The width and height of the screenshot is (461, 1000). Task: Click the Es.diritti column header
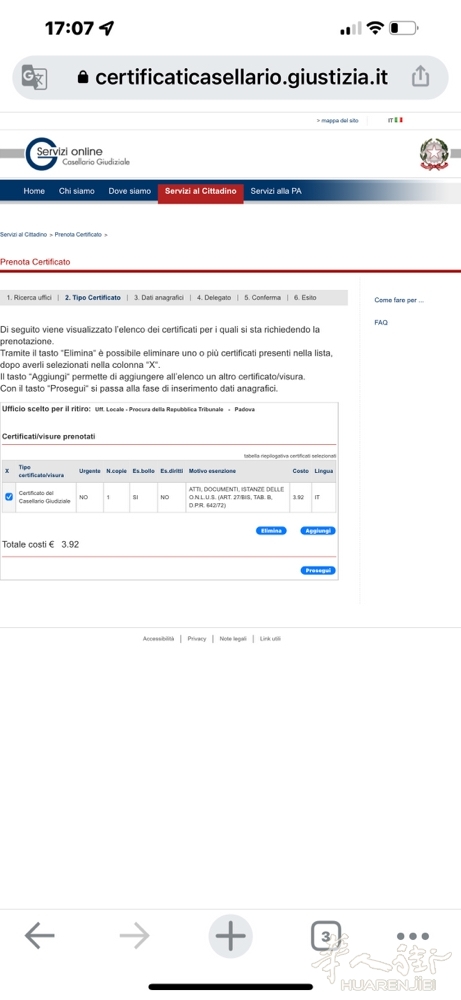(172, 471)
